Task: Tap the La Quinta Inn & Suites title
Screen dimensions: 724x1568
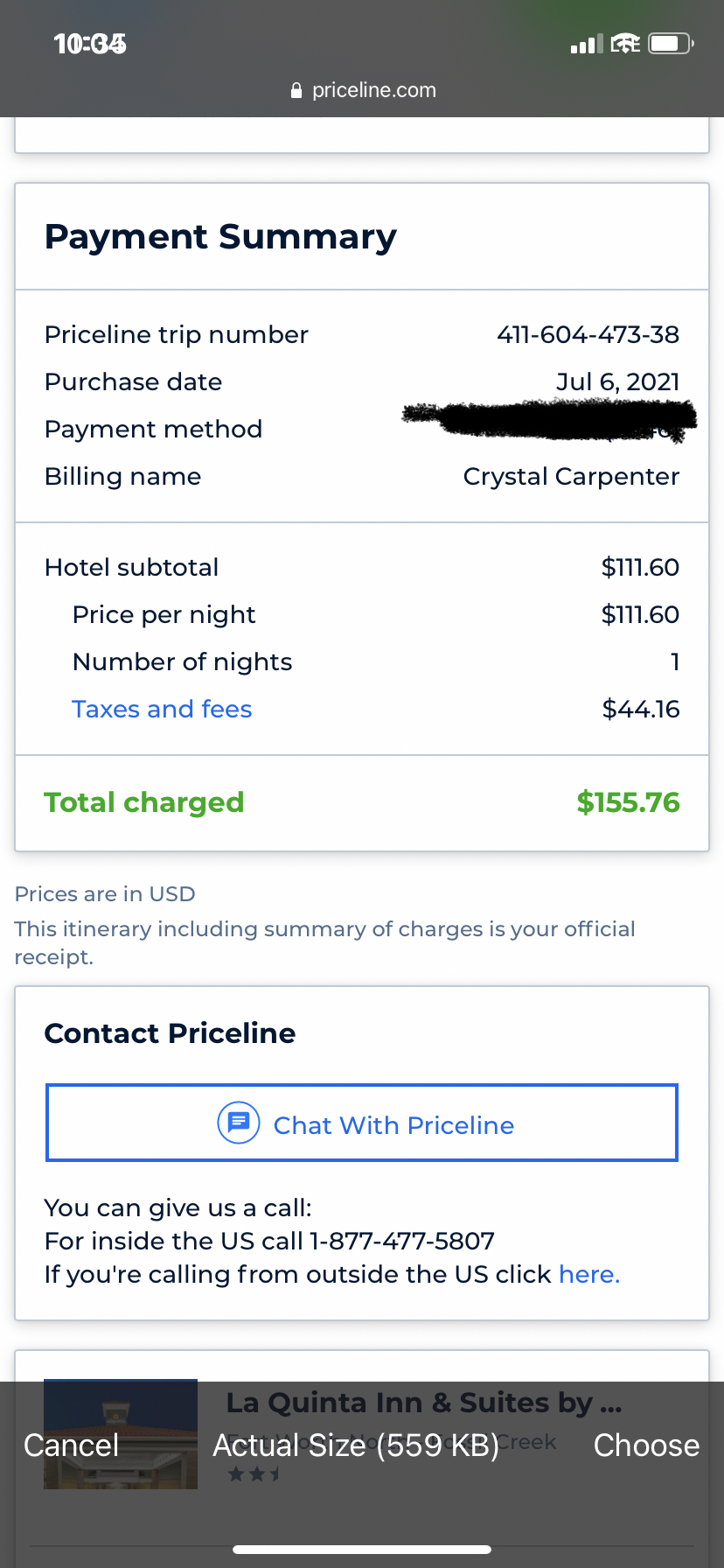Action: [423, 1403]
